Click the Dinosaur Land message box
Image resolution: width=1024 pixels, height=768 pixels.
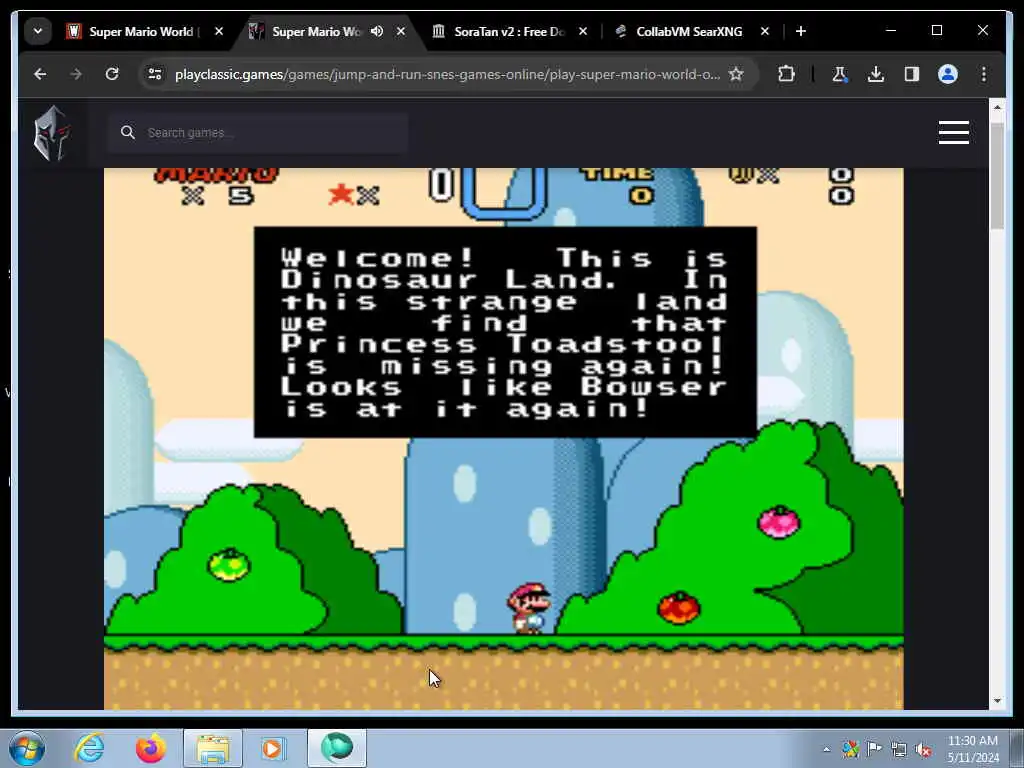[x=505, y=332]
